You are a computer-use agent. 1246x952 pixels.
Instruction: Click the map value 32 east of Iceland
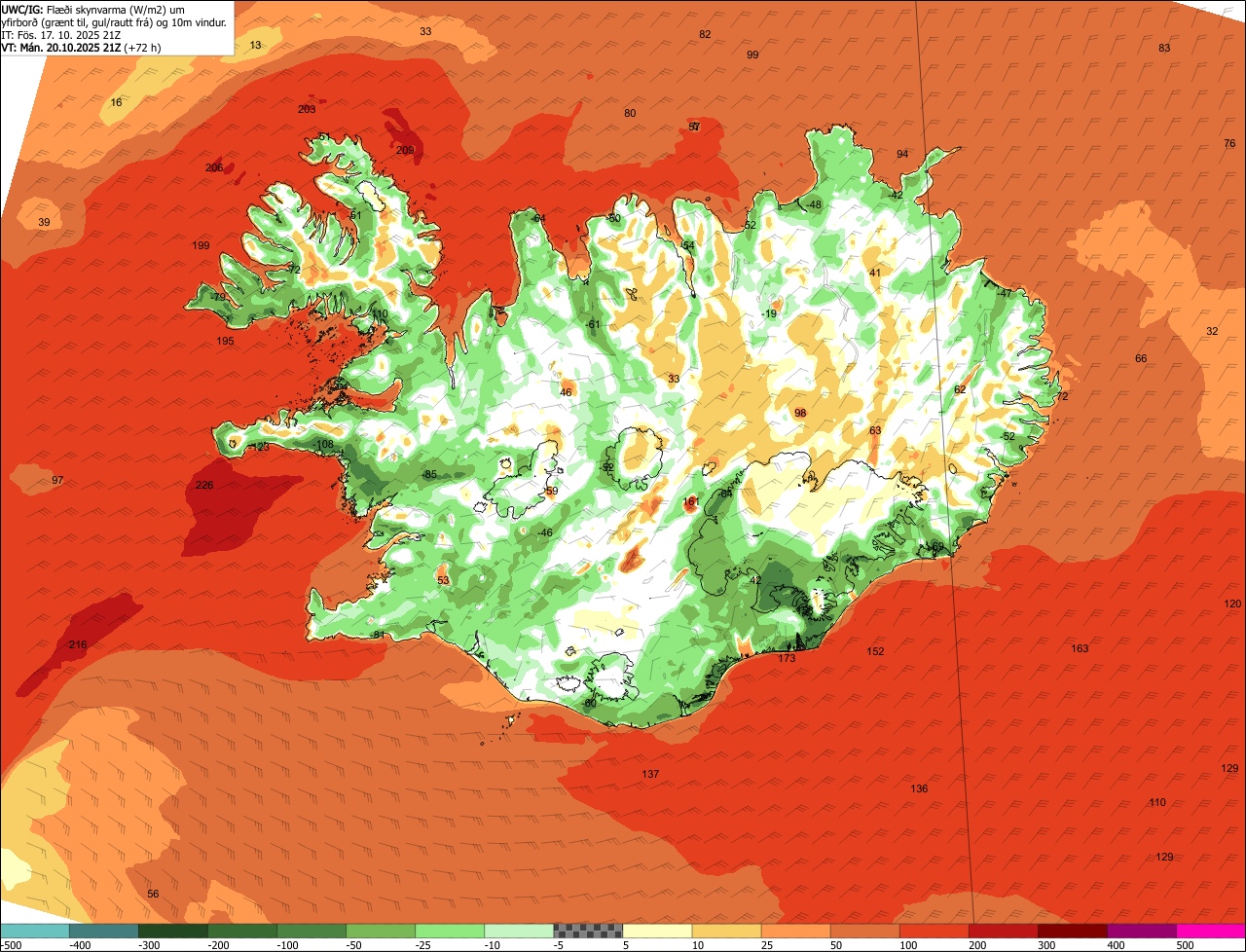coord(1212,331)
